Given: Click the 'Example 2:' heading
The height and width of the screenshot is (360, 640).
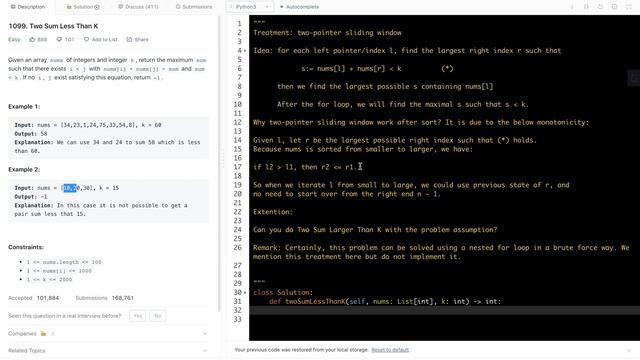Looking at the screenshot, I should (x=24, y=169).
